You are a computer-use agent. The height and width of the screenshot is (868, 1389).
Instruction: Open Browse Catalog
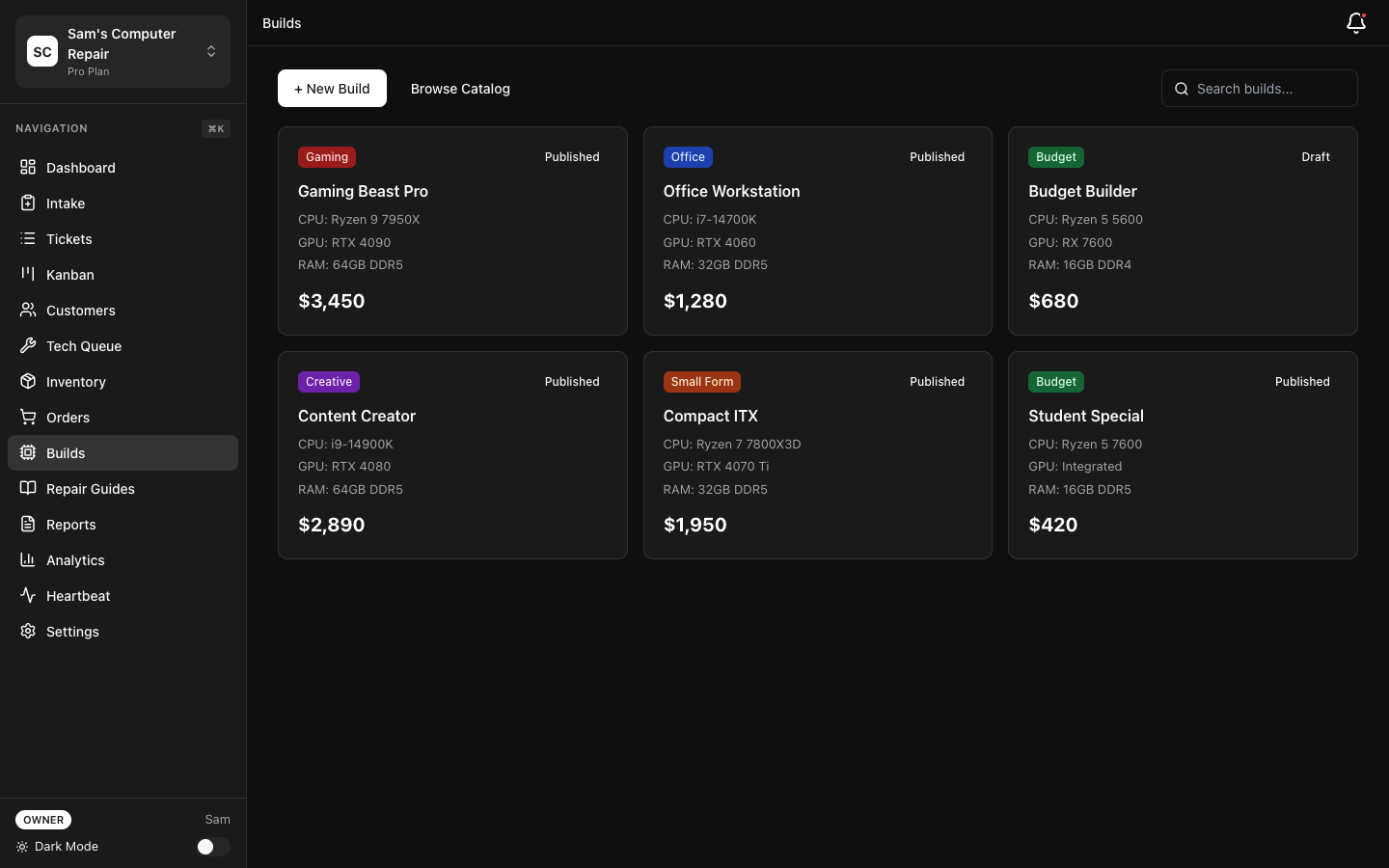point(460,88)
